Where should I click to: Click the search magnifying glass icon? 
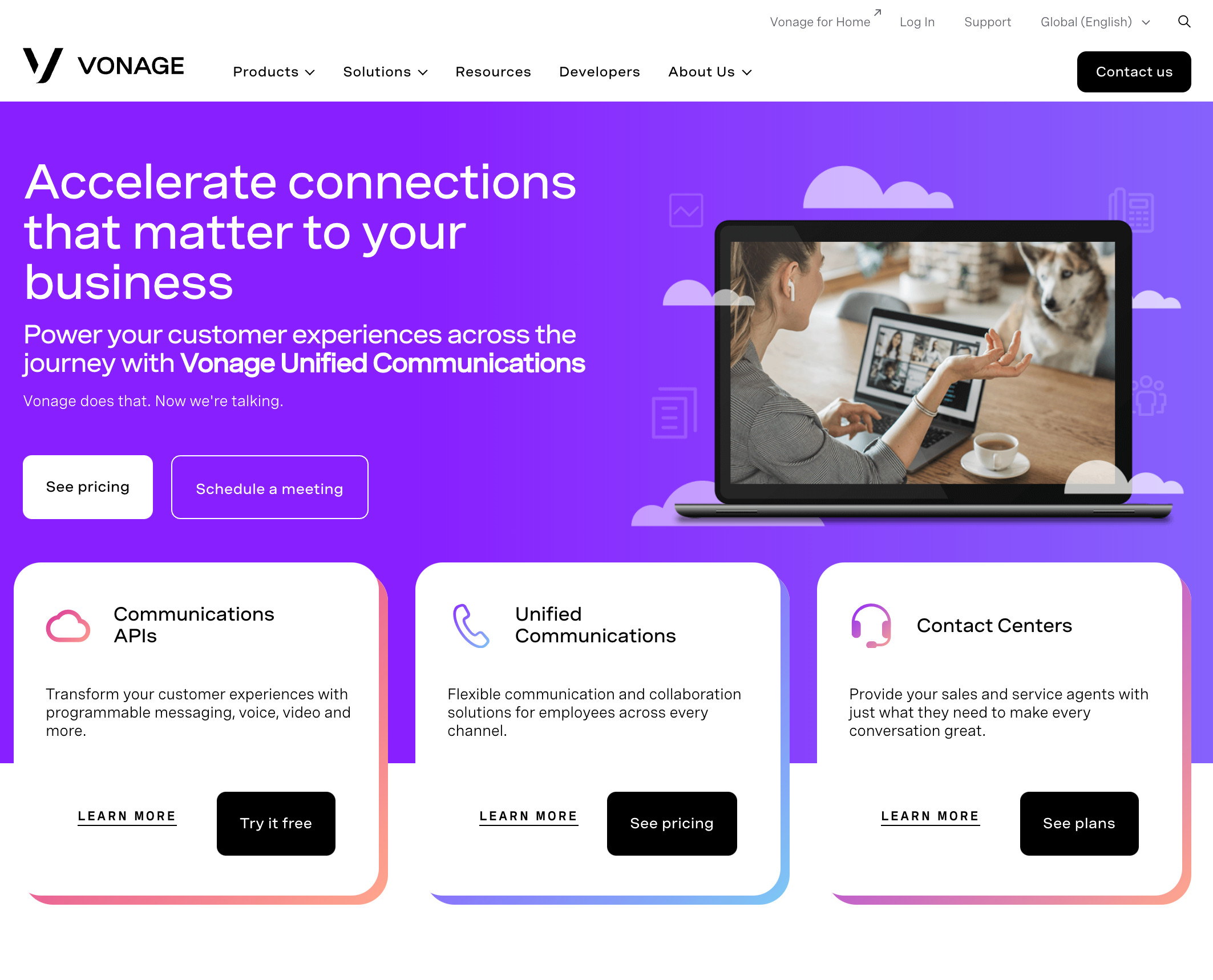(x=1184, y=21)
